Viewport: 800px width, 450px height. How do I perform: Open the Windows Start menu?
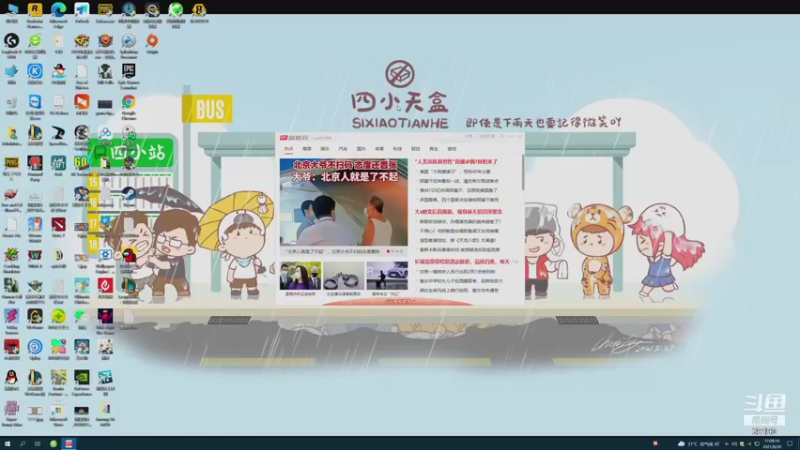pyautogui.click(x=7, y=444)
